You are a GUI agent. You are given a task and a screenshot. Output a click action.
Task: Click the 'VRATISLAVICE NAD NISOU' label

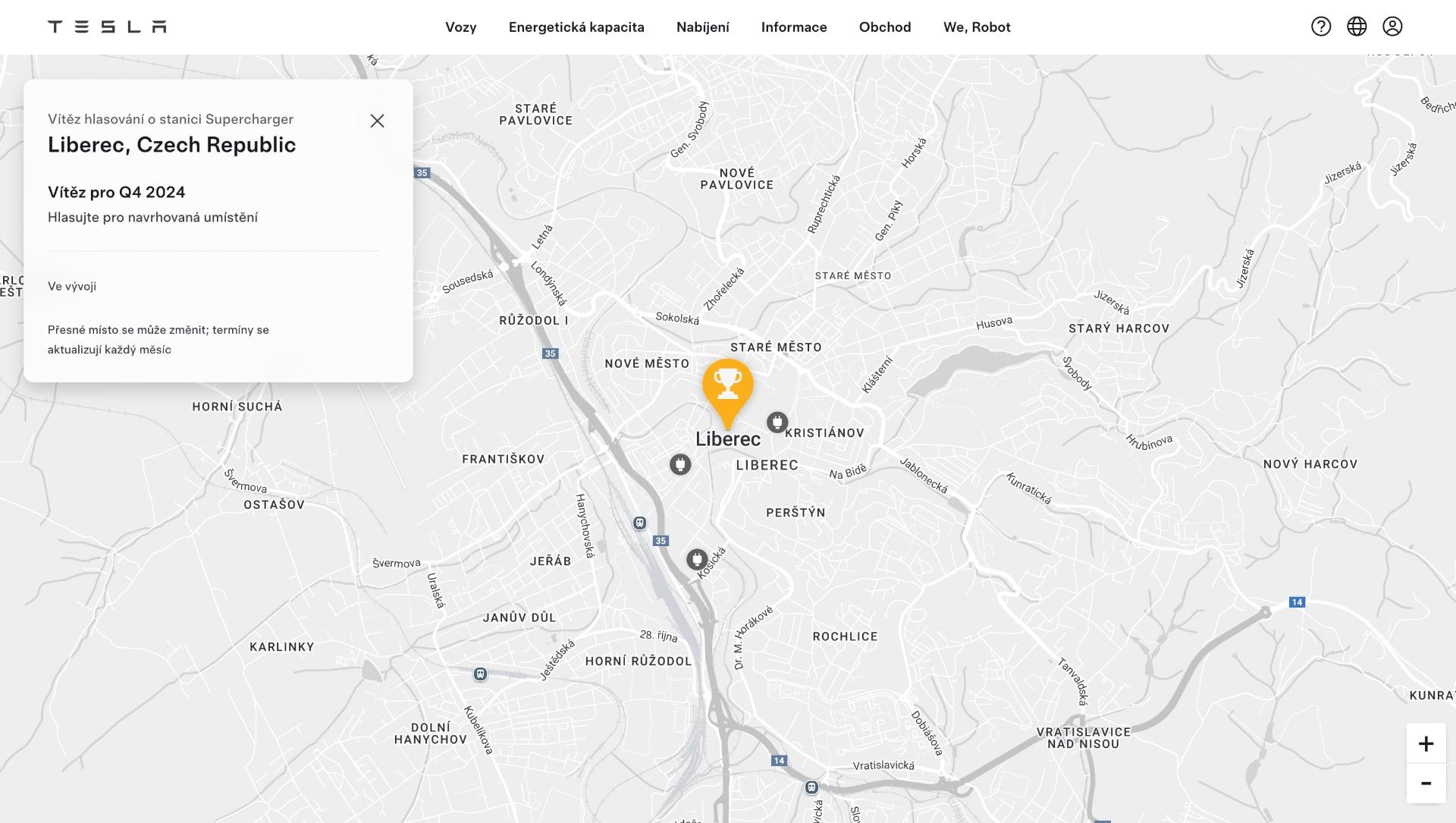click(x=1084, y=738)
